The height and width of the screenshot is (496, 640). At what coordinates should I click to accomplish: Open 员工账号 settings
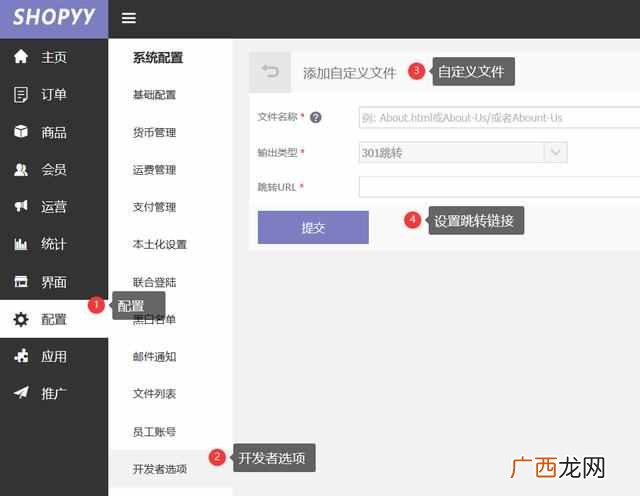(154, 431)
